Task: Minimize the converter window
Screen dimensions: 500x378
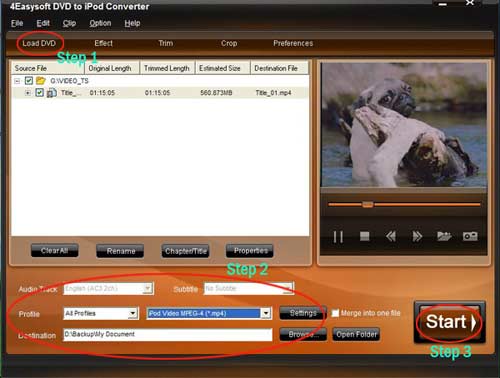Action: 443,4
